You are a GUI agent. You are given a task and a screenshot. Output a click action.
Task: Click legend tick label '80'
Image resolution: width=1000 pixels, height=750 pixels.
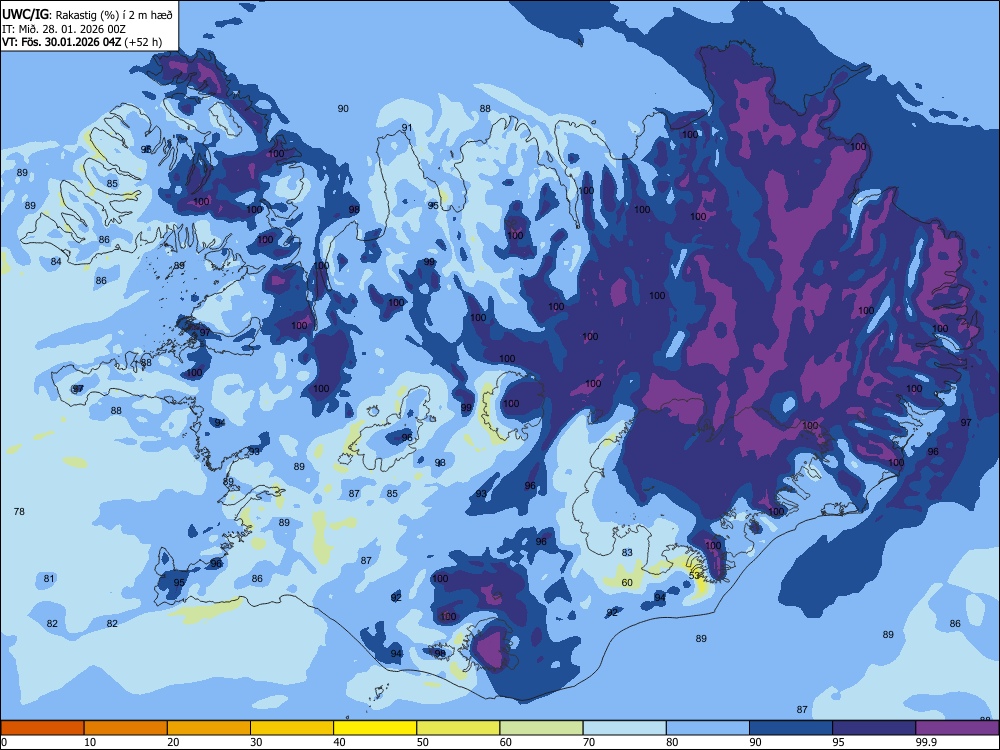click(672, 742)
